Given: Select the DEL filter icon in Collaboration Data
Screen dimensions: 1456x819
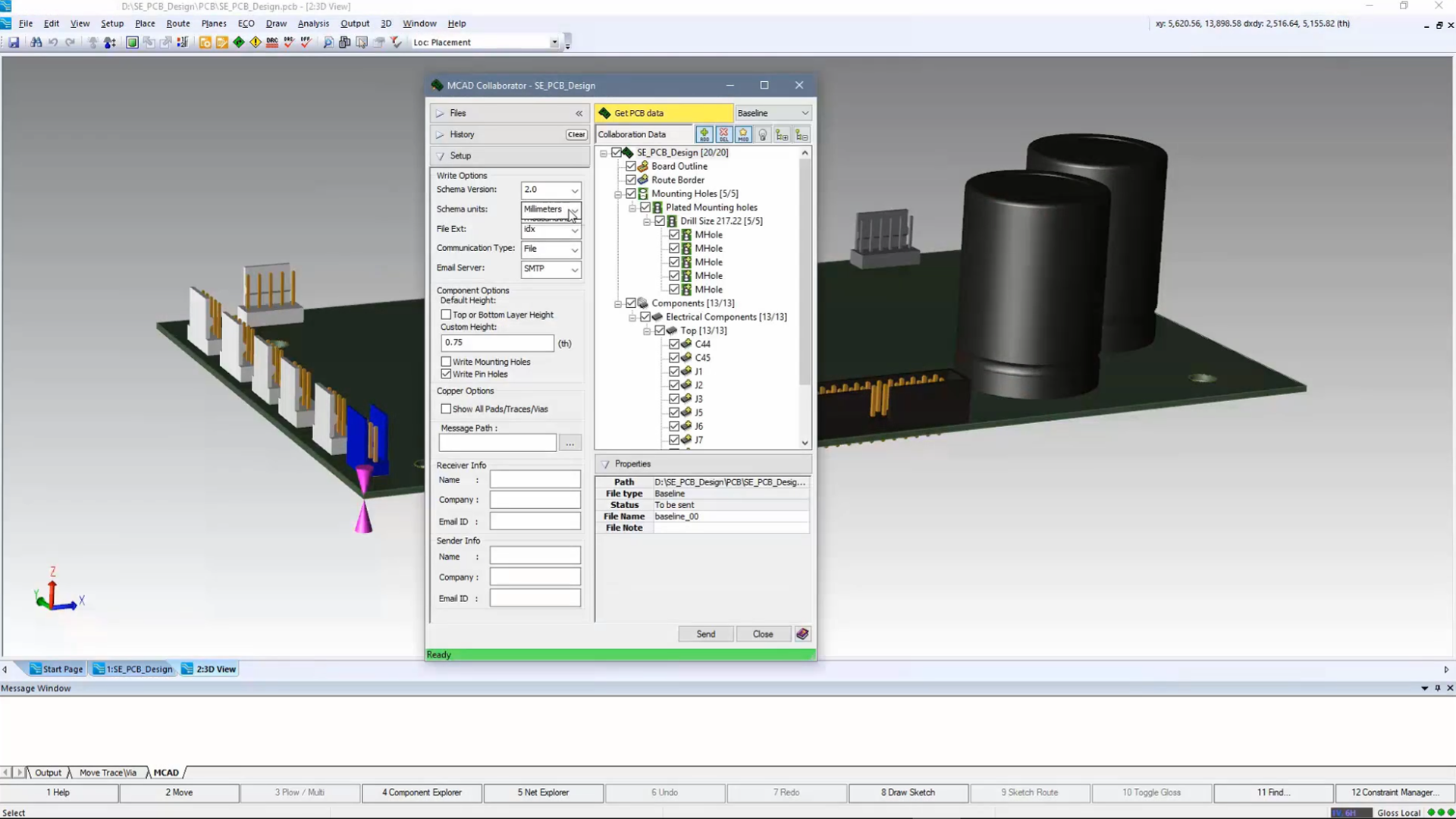Looking at the screenshot, I should [723, 134].
